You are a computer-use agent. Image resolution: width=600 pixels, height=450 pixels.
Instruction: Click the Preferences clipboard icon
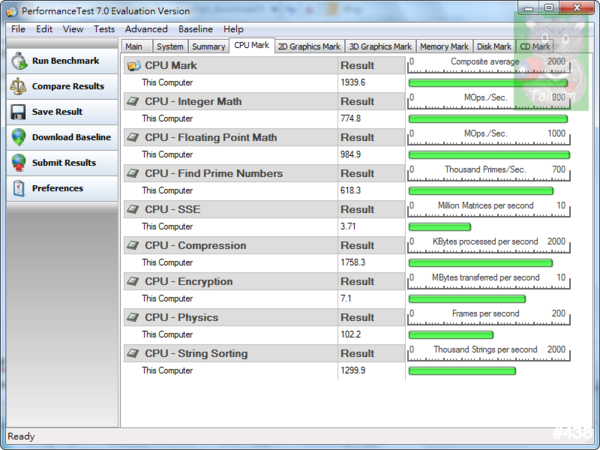(18, 188)
